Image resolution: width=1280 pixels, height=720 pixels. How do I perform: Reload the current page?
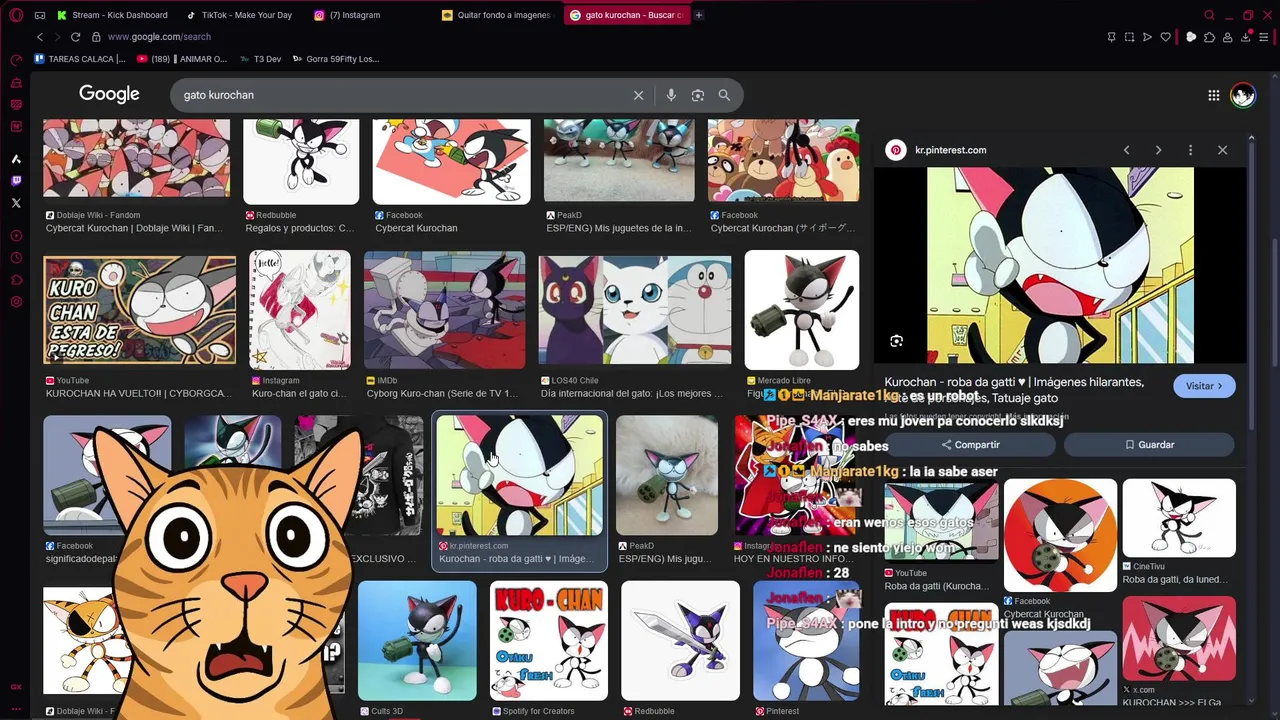point(75,37)
